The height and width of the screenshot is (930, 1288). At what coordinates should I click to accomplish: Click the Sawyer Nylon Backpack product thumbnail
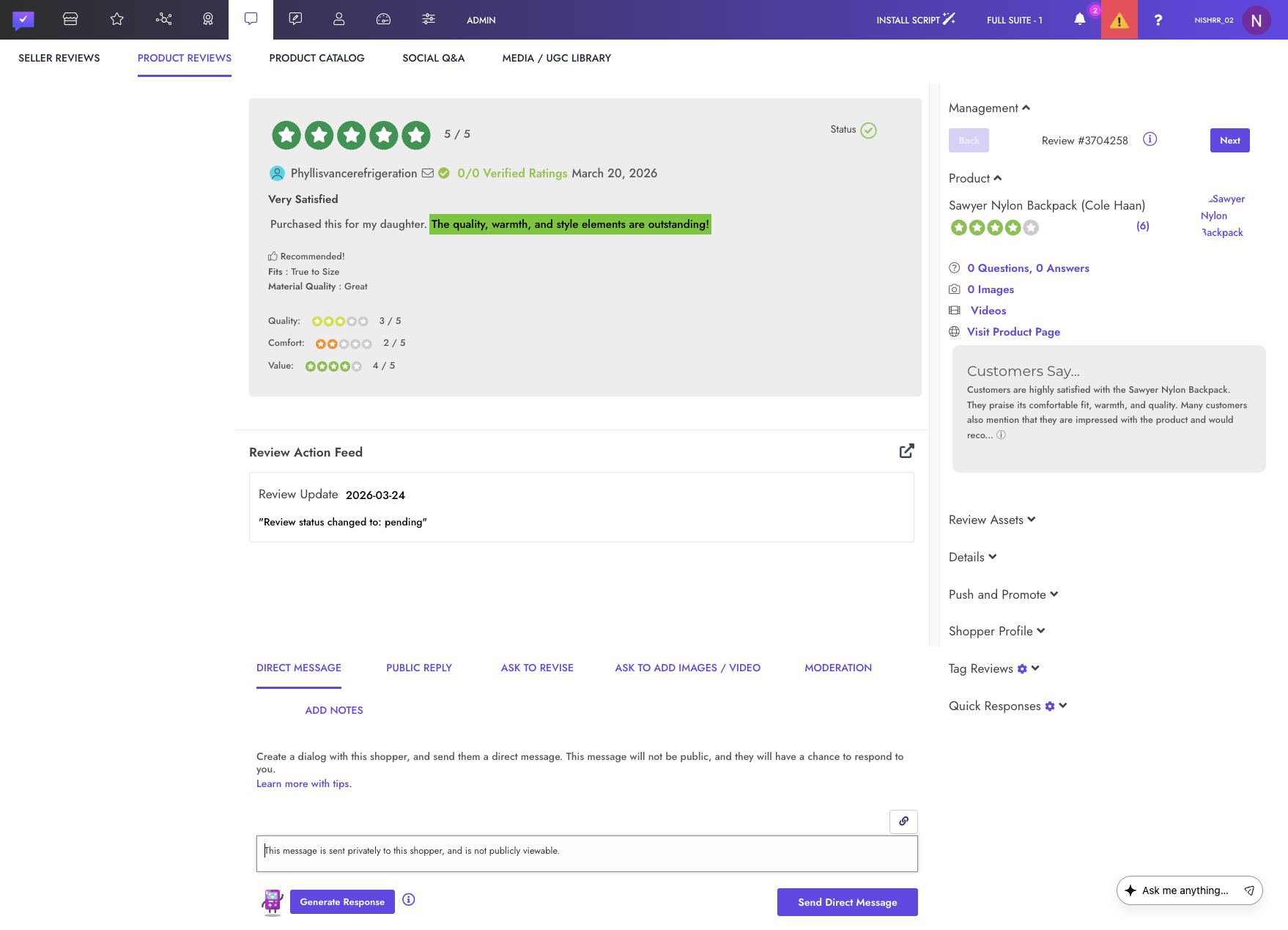[x=1223, y=215]
